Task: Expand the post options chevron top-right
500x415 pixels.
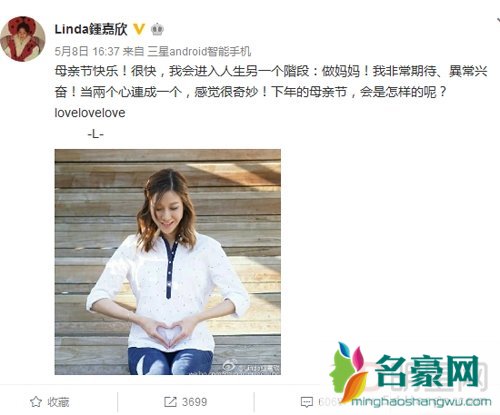Action: coord(497,21)
